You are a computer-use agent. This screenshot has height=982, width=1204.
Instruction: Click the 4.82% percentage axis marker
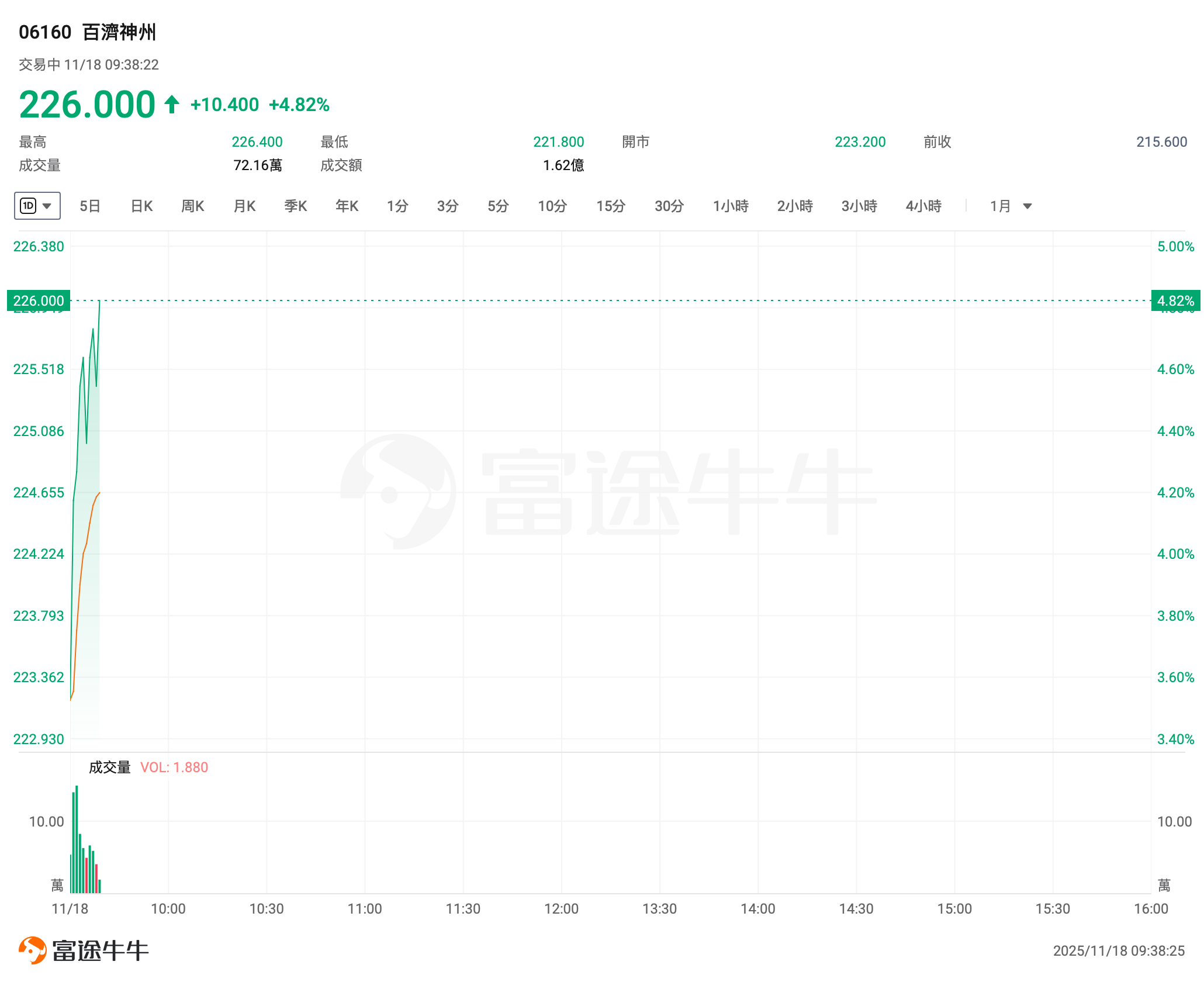(x=1175, y=301)
